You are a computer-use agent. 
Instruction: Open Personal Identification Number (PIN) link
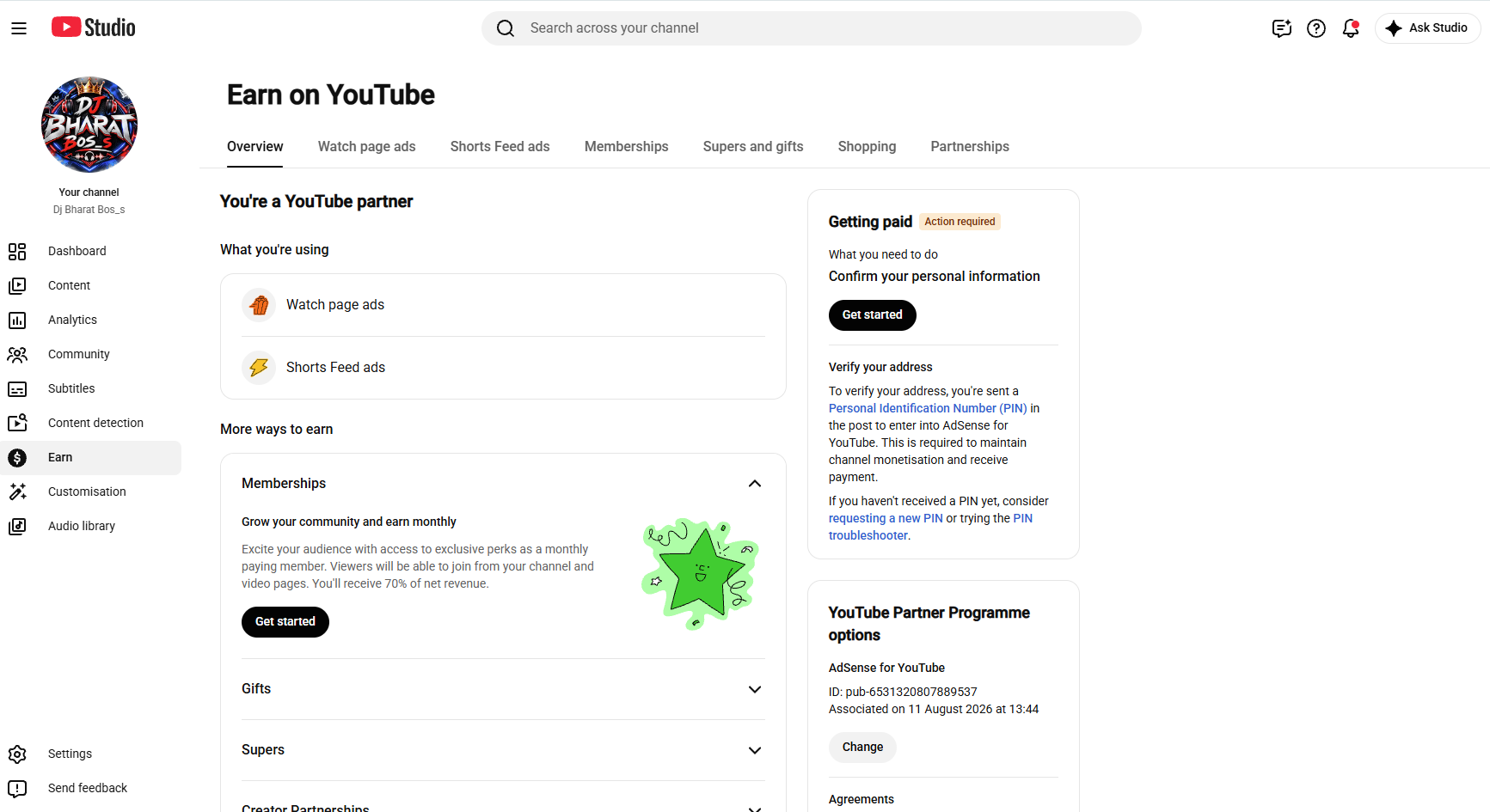tap(928, 409)
